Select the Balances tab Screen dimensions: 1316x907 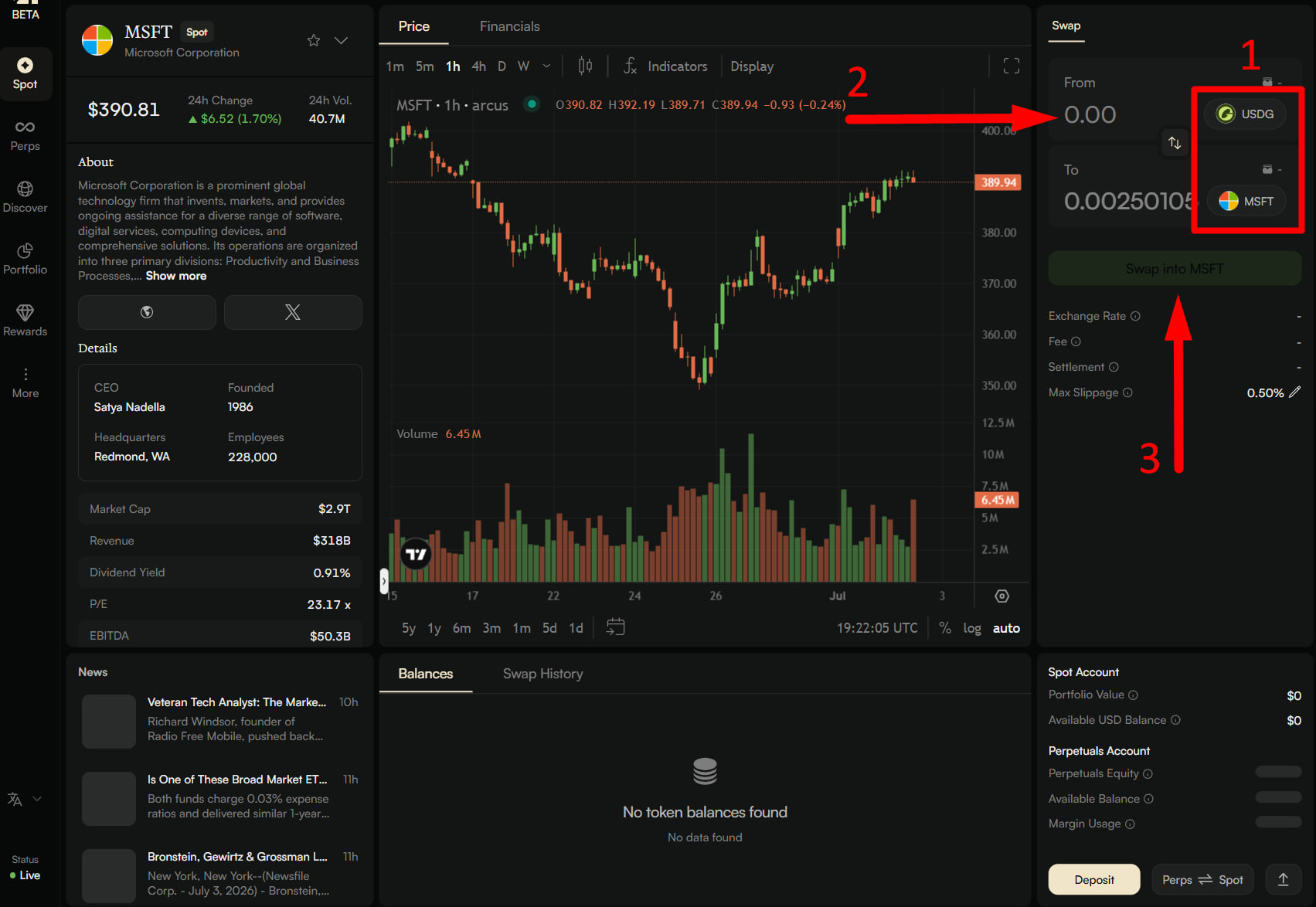click(426, 674)
